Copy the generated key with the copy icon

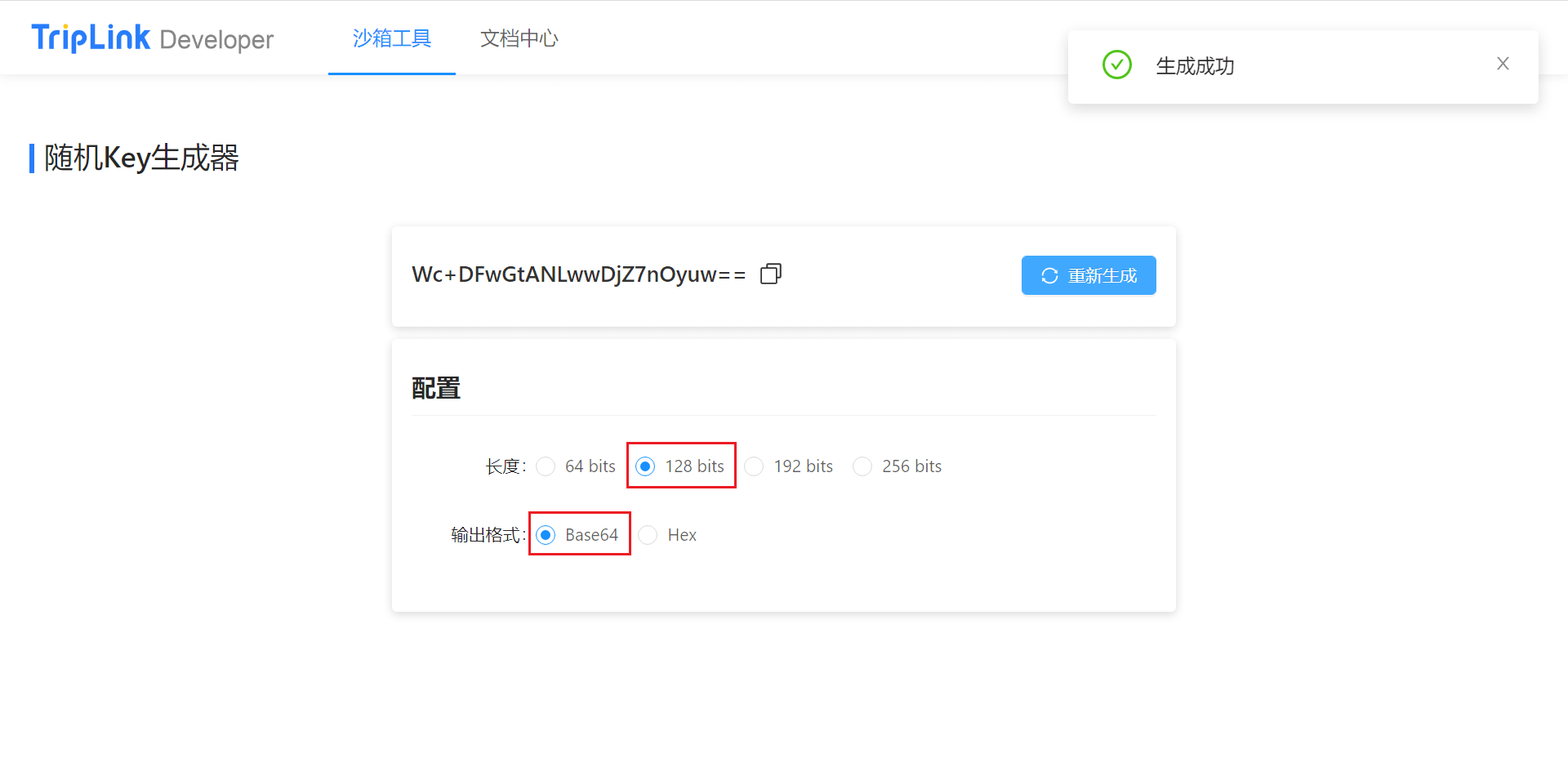pos(770,274)
